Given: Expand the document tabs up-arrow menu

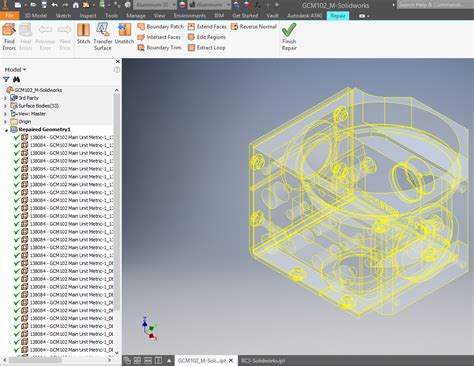Looking at the screenshot, I should 169,361.
